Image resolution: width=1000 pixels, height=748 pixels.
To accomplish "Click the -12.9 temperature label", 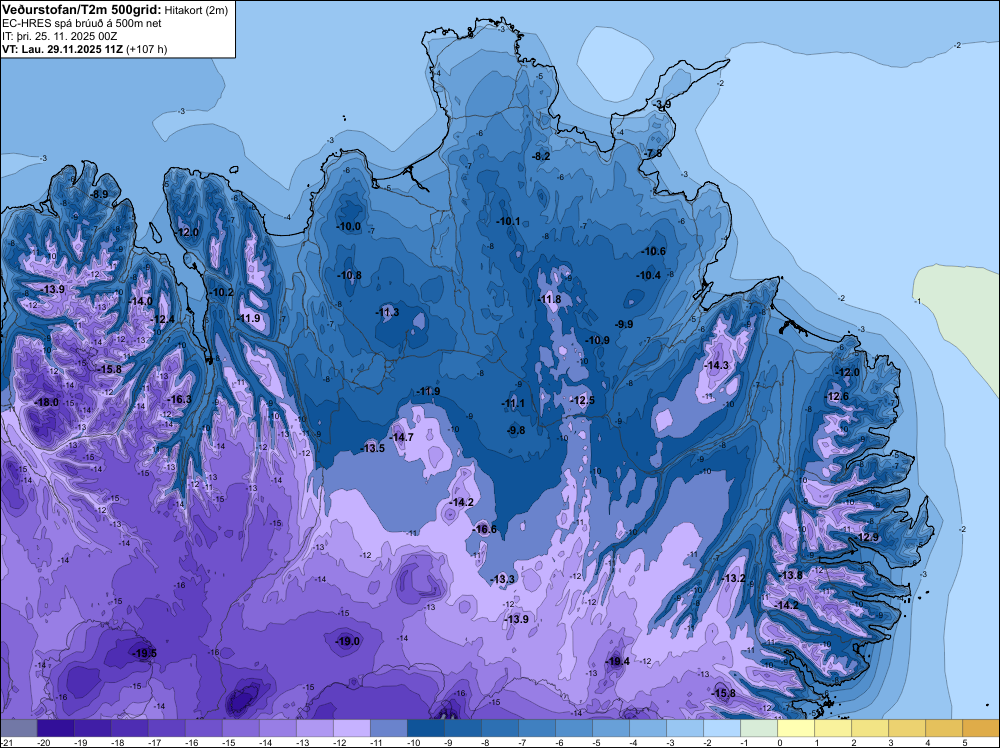I will [867, 538].
